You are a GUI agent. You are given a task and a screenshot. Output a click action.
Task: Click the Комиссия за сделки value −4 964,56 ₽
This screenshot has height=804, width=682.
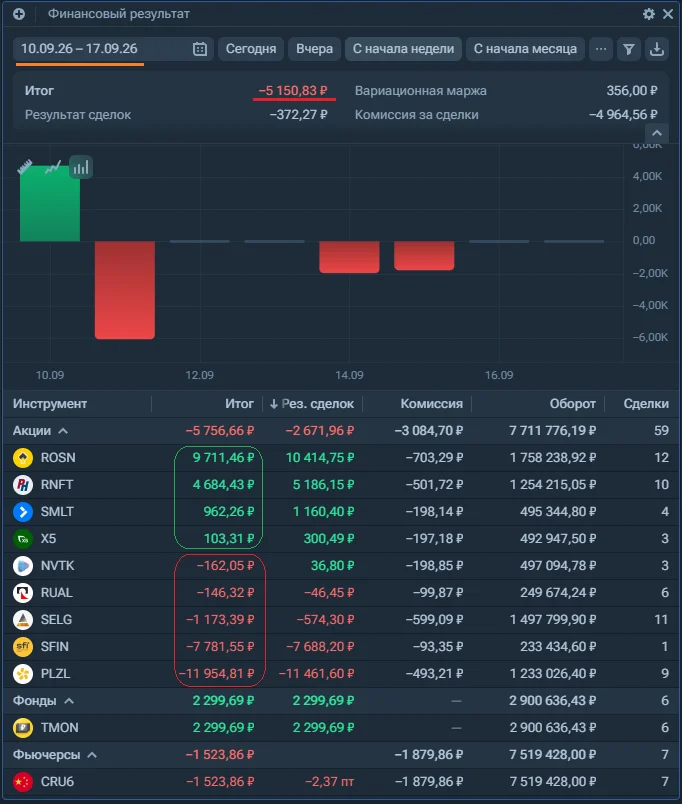point(623,114)
